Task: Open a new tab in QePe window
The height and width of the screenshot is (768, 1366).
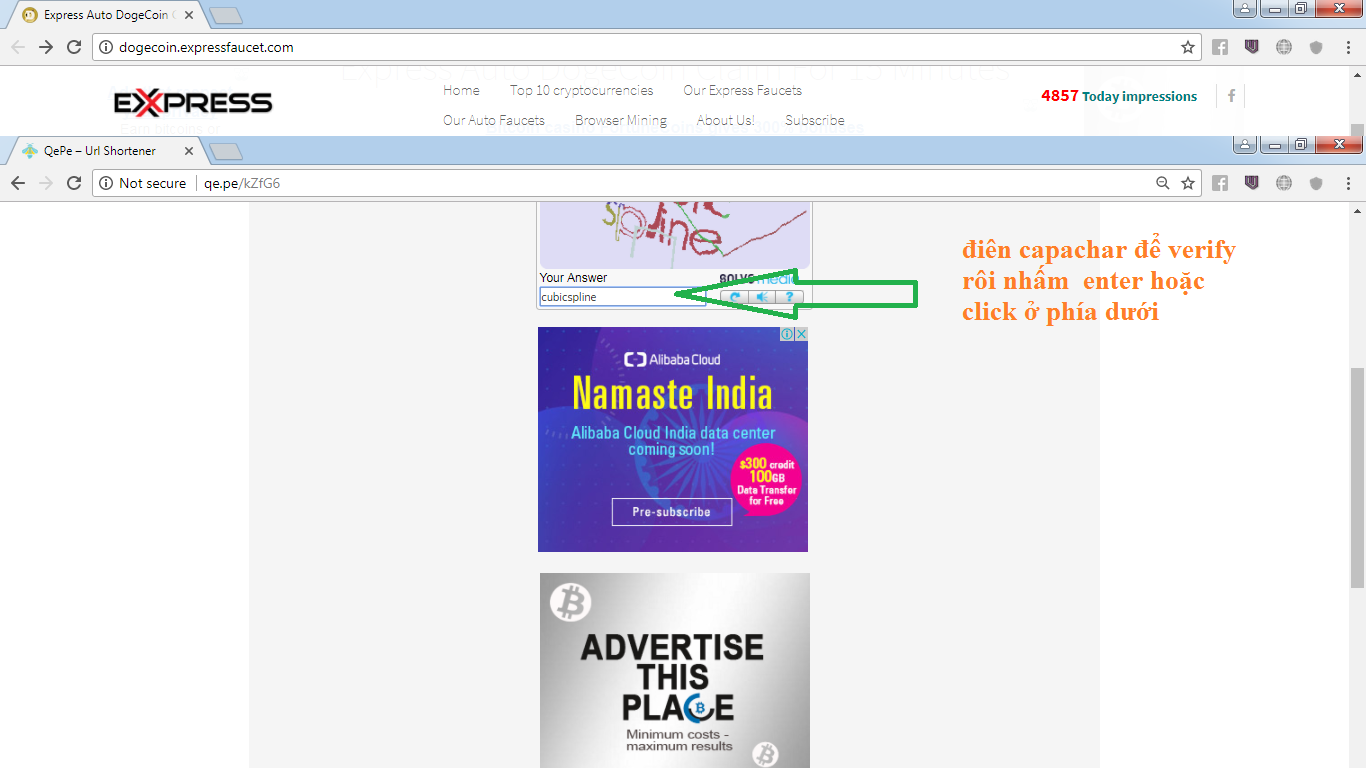Action: [226, 152]
